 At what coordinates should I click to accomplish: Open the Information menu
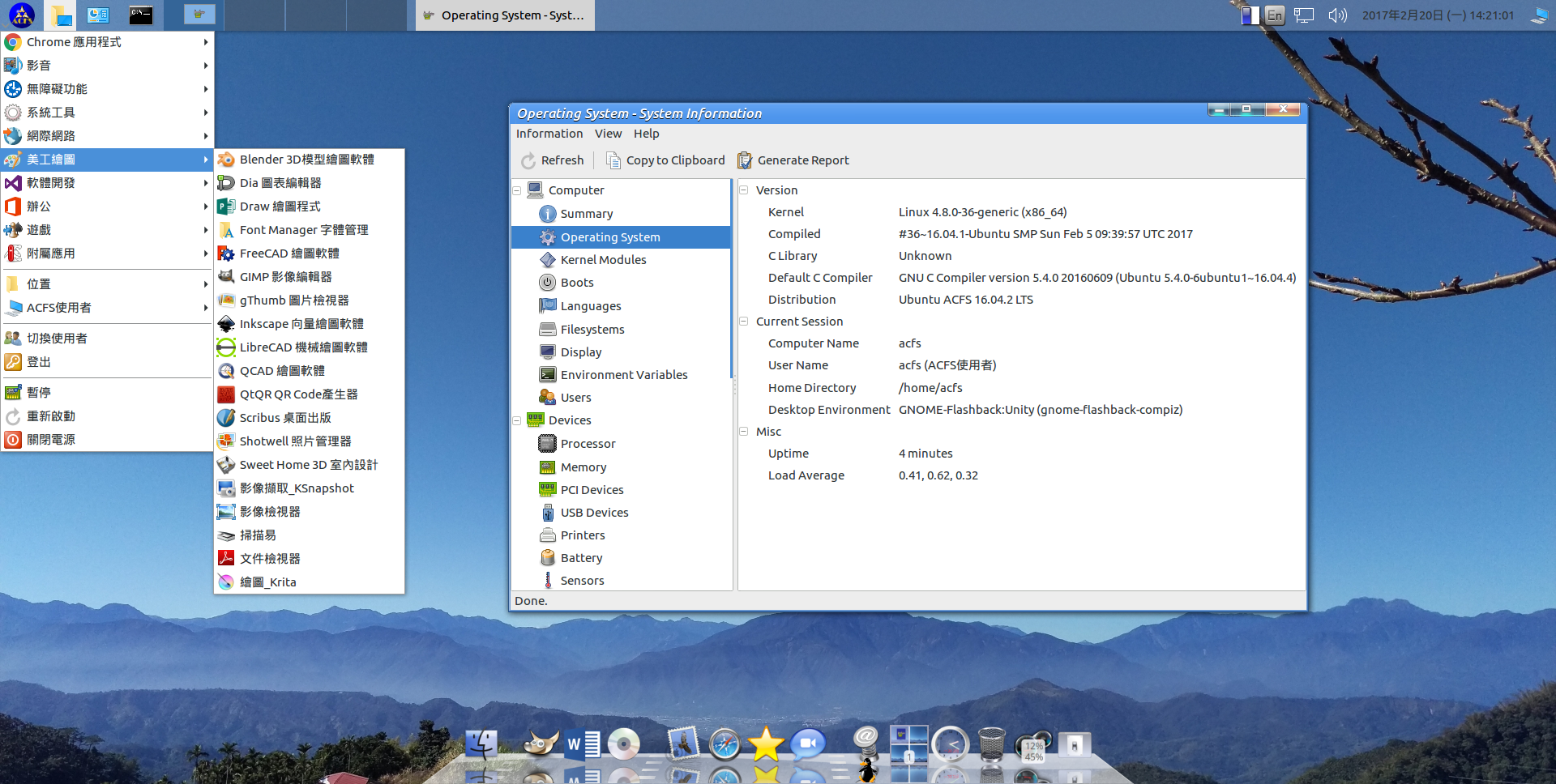(549, 134)
